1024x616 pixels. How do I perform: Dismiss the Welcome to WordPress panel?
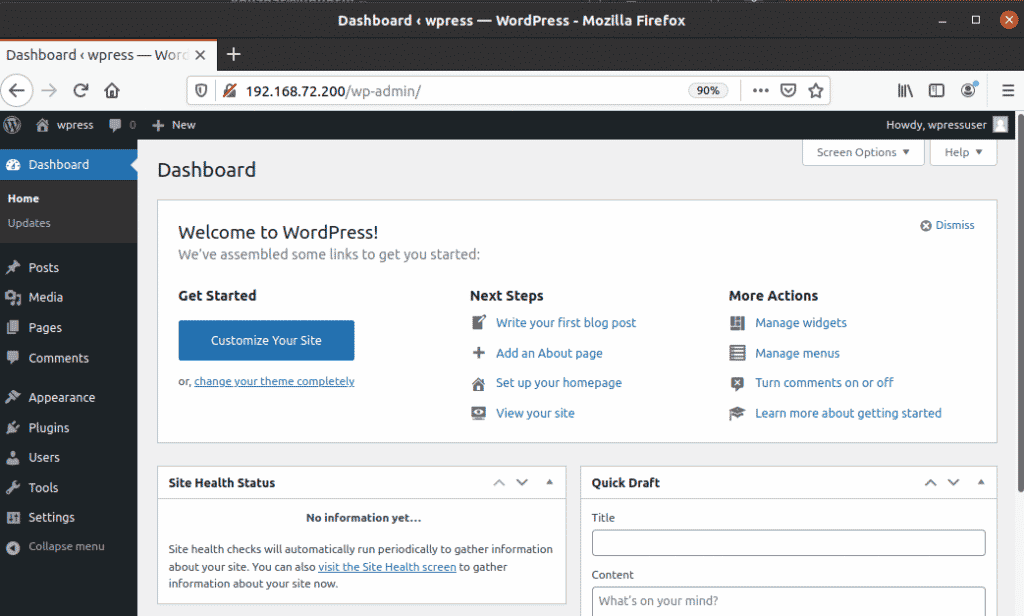click(x=947, y=225)
